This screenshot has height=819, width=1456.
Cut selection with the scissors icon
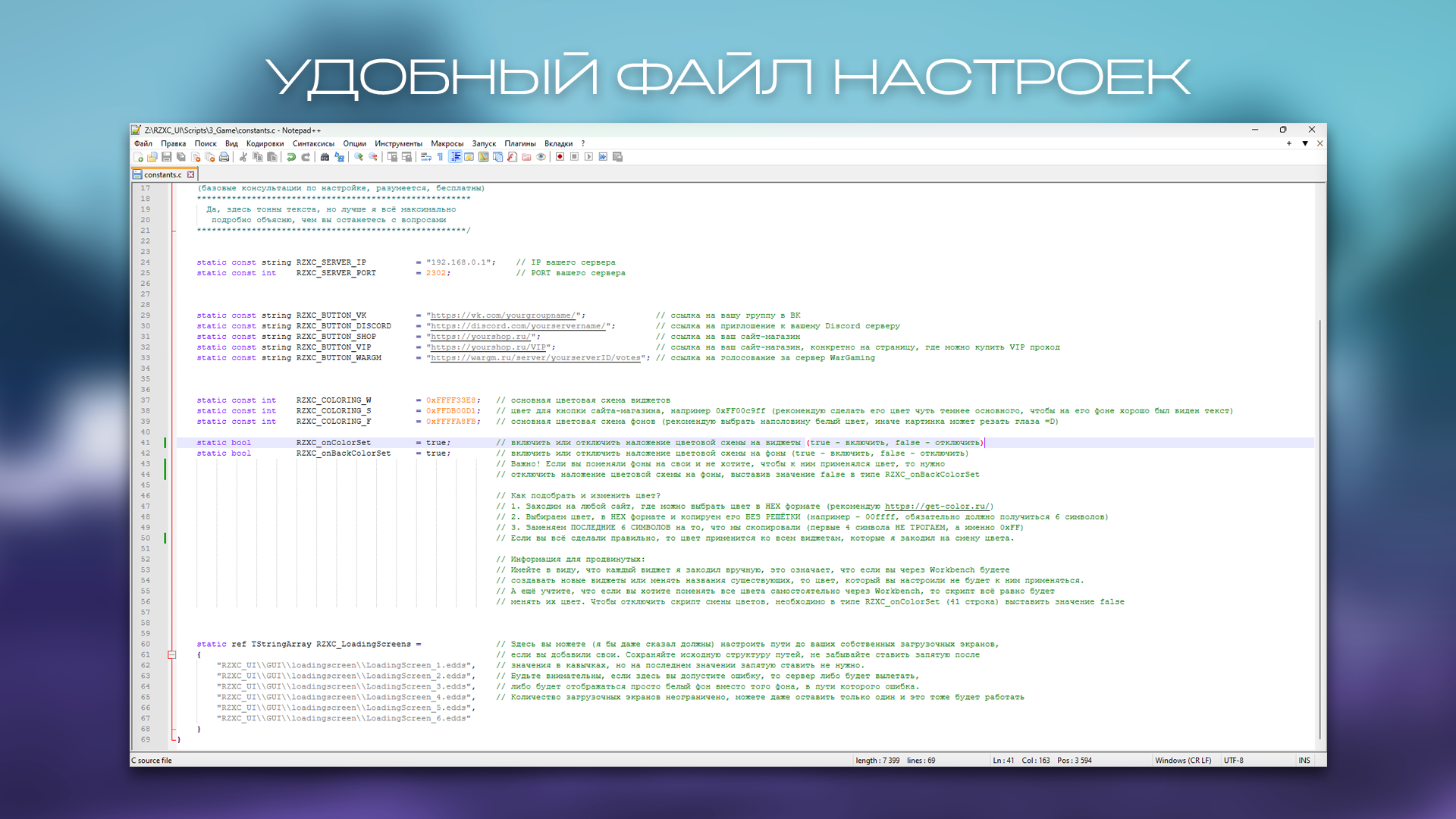tap(243, 157)
